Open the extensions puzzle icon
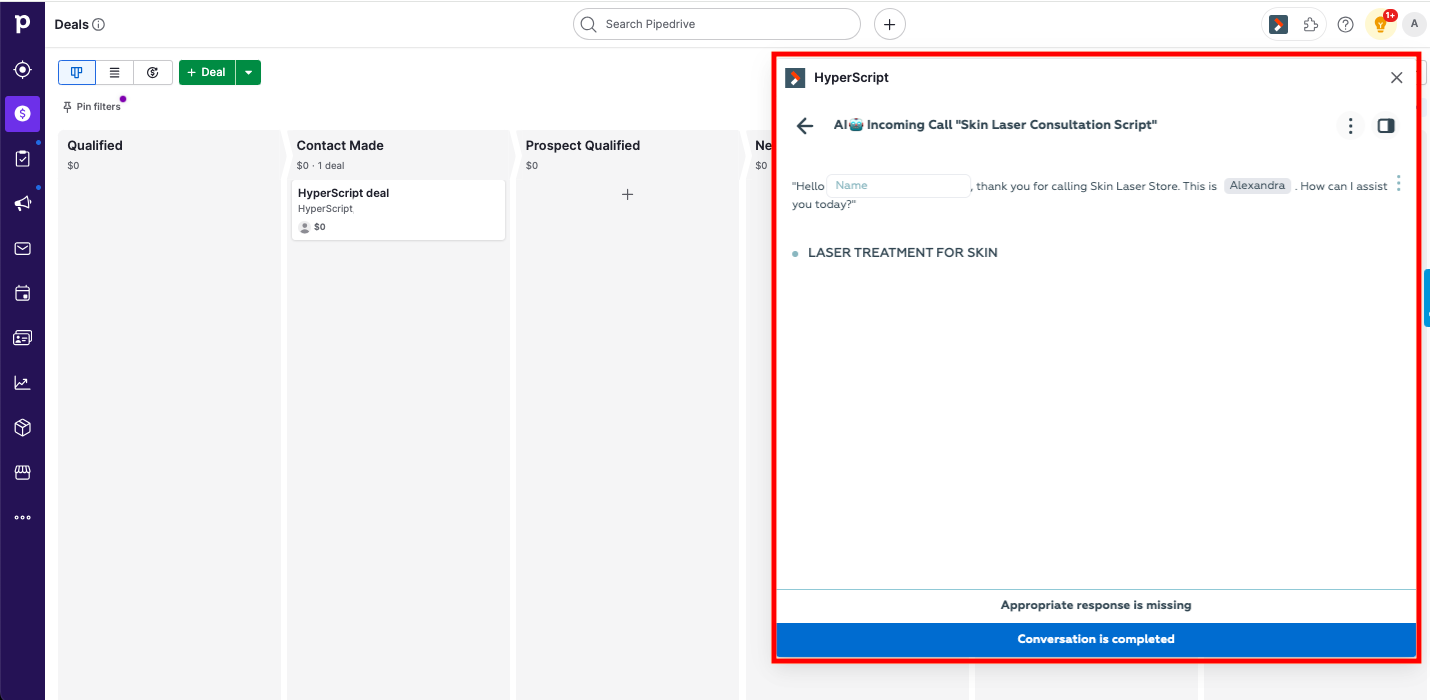The height and width of the screenshot is (700, 1430). click(x=1311, y=24)
